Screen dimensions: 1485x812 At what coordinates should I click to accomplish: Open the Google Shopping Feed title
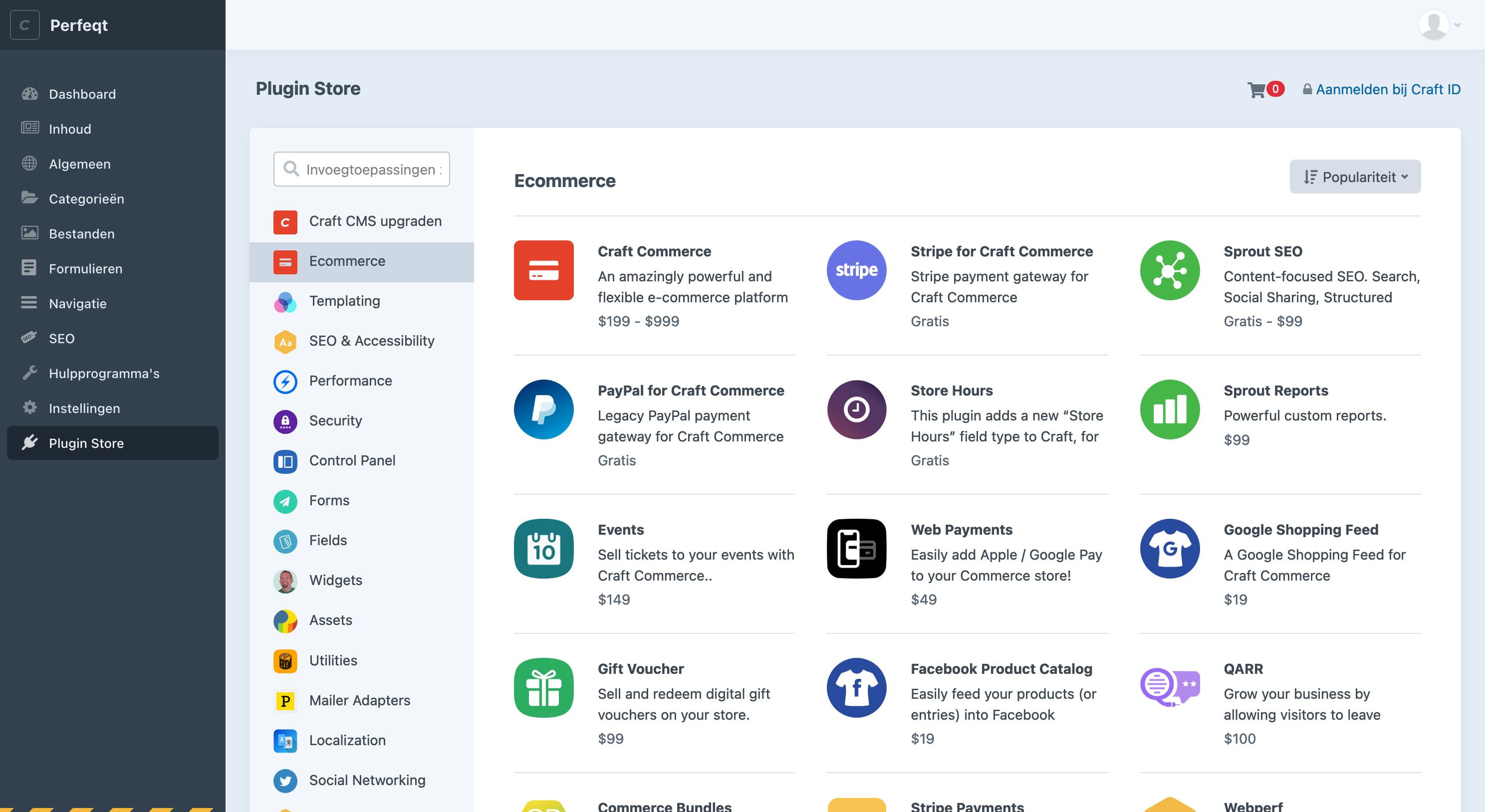click(1300, 529)
